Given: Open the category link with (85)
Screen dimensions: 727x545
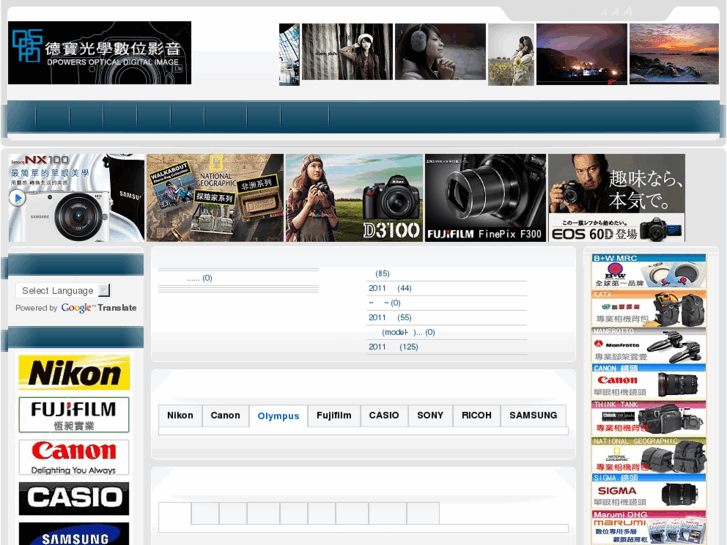Looking at the screenshot, I should (382, 274).
